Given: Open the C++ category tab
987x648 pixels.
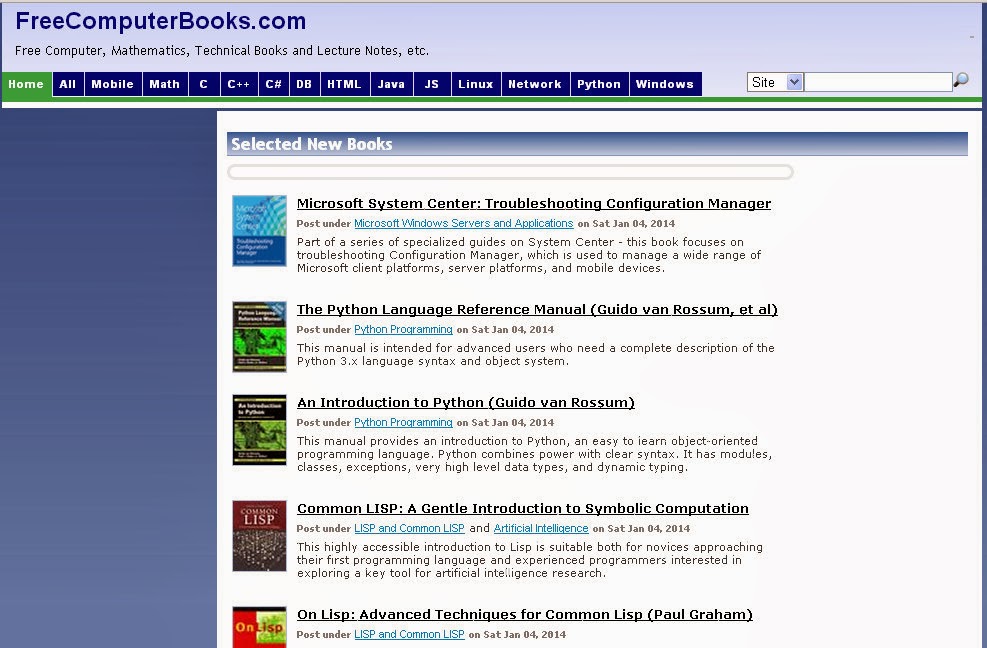Looking at the screenshot, I should 239,84.
